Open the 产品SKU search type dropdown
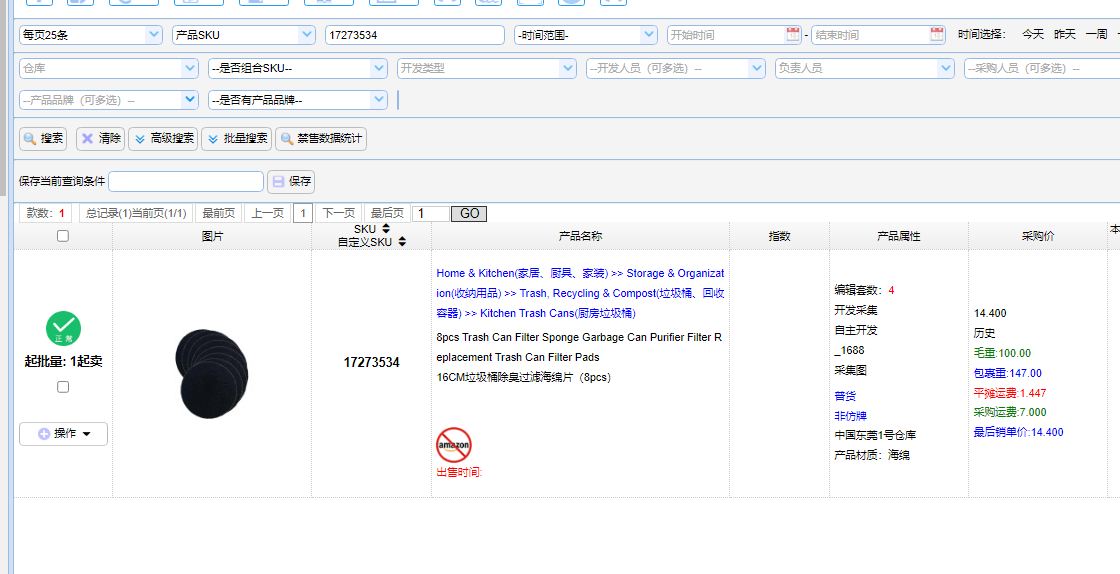Screen dimensions: 1120x574 [244, 35]
